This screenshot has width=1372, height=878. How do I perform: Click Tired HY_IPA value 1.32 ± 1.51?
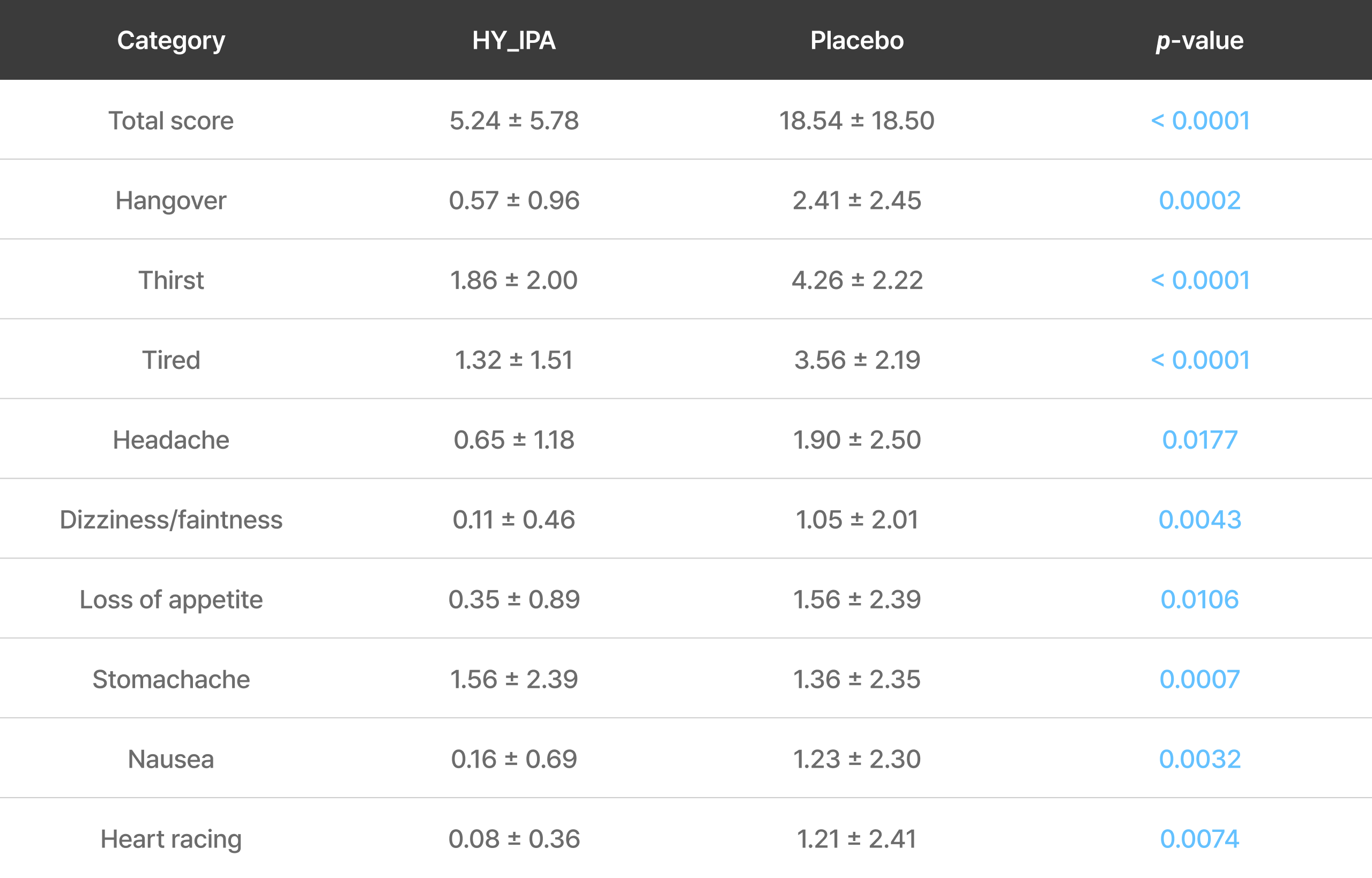coord(513,360)
